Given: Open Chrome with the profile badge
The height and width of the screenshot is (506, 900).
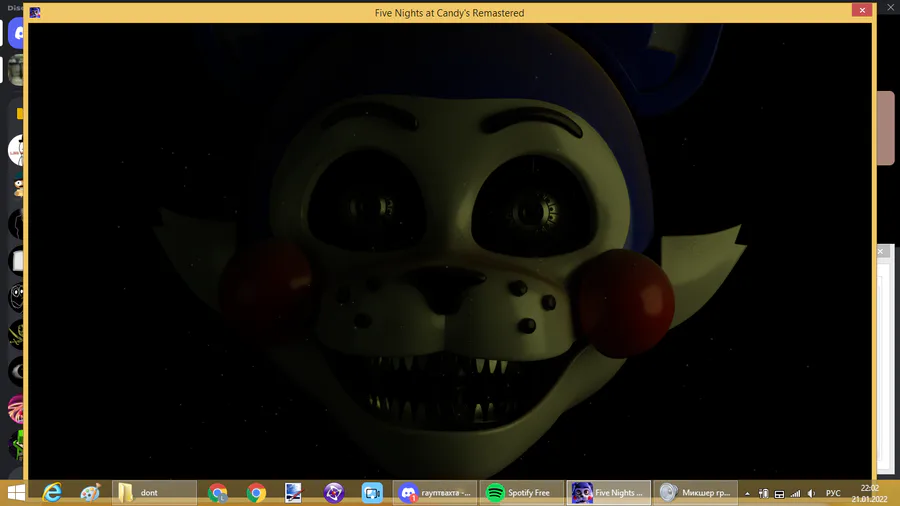Looking at the screenshot, I should point(218,493).
